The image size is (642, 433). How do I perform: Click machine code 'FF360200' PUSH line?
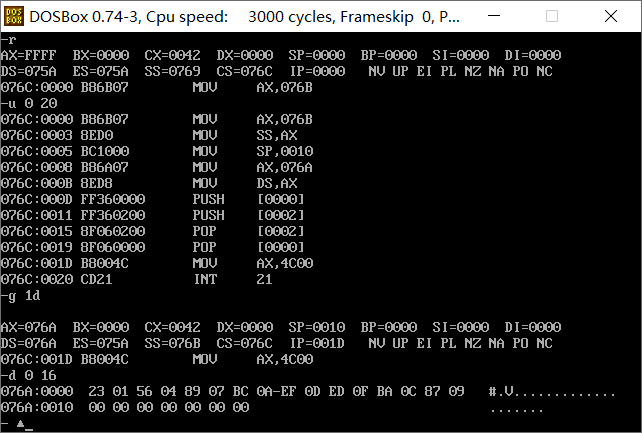pyautogui.click(x=113, y=215)
